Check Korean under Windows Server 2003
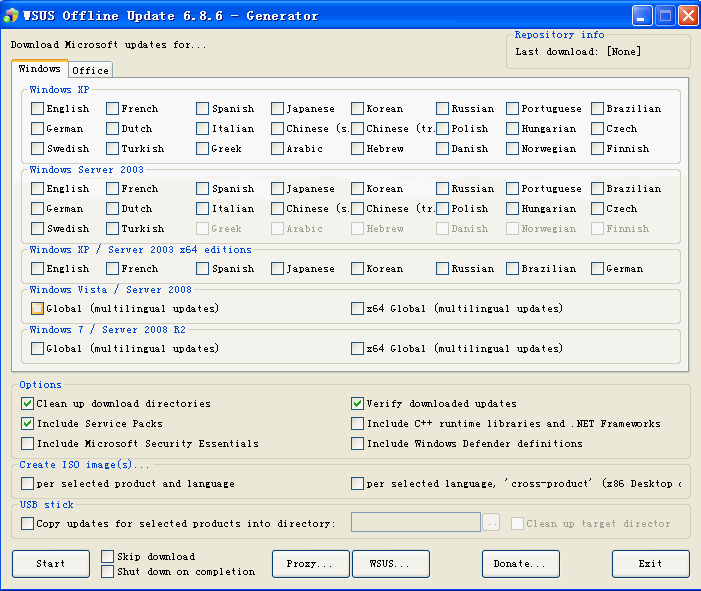The height and width of the screenshot is (591, 701). 358,189
